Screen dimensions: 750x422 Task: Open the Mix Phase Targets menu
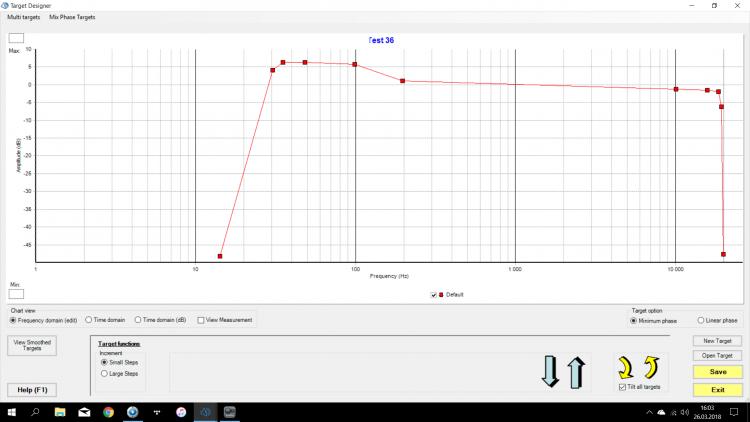[72, 17]
